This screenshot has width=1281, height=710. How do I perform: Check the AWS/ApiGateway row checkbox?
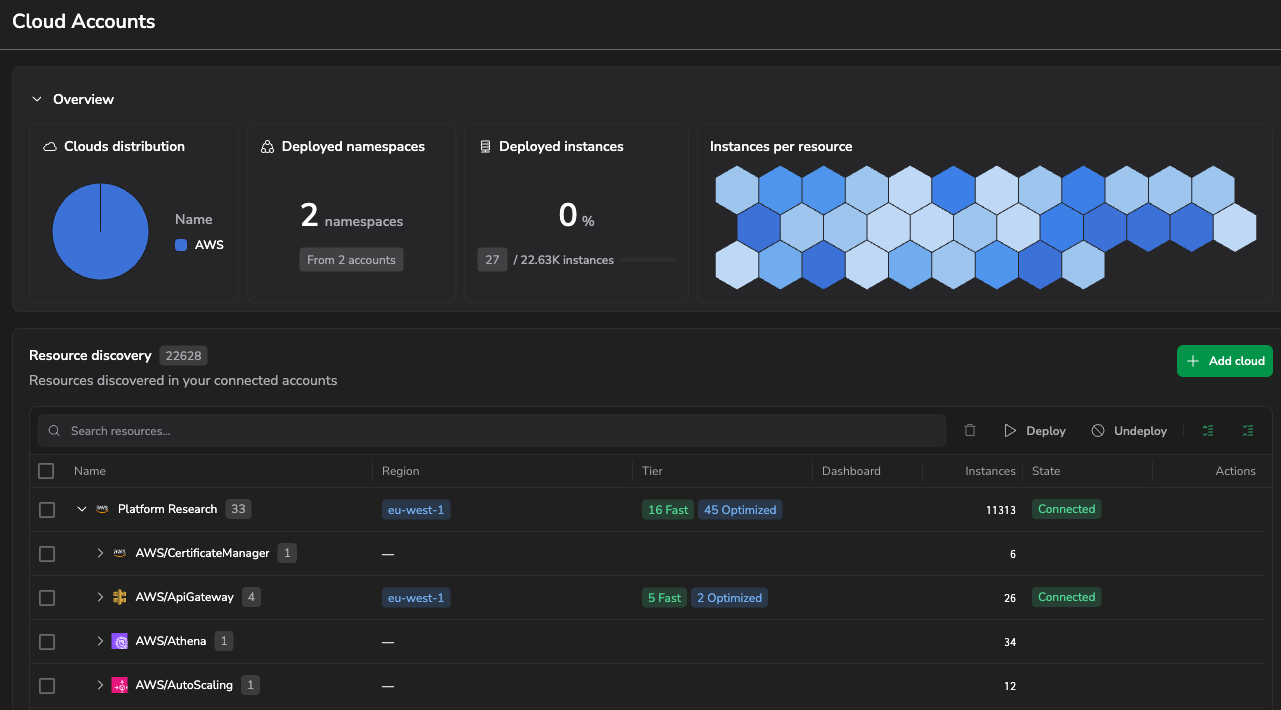pos(46,597)
